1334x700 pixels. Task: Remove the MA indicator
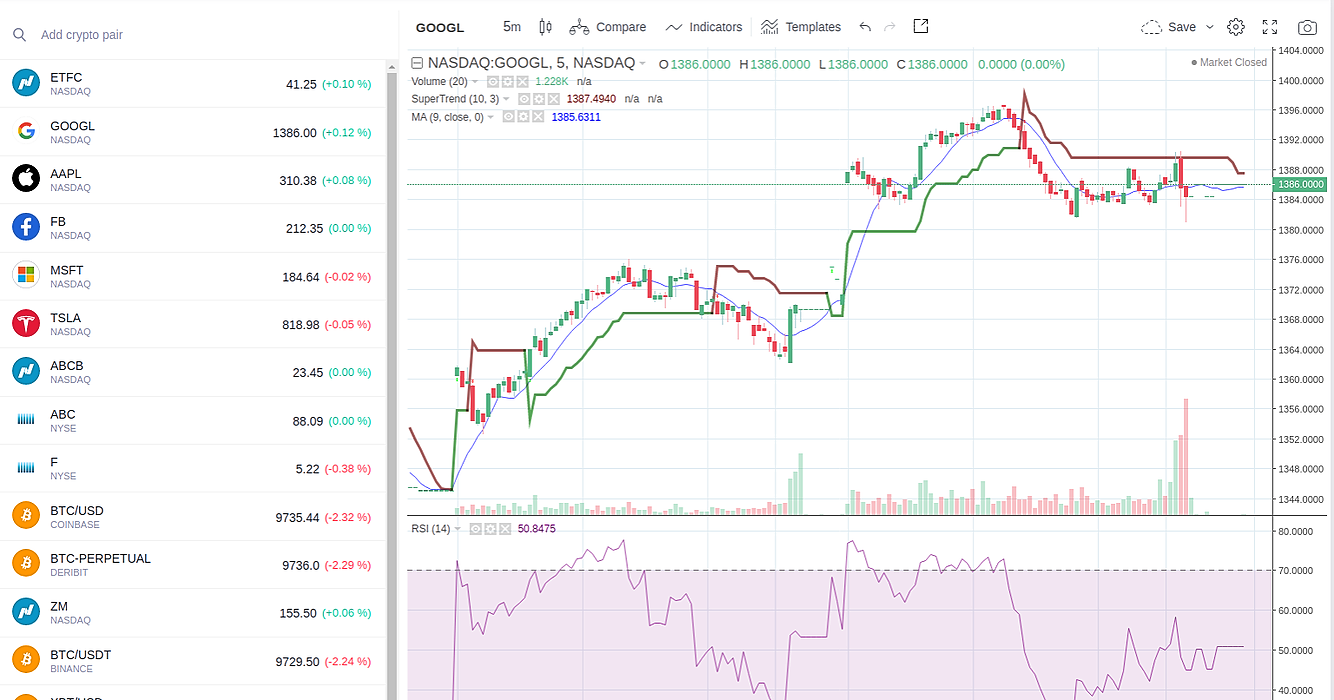point(538,117)
